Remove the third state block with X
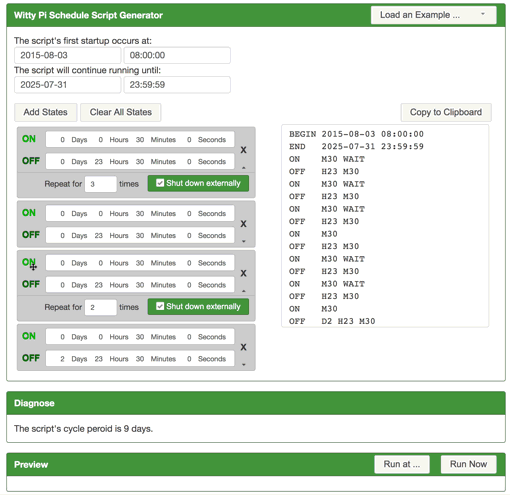 [x=244, y=273]
